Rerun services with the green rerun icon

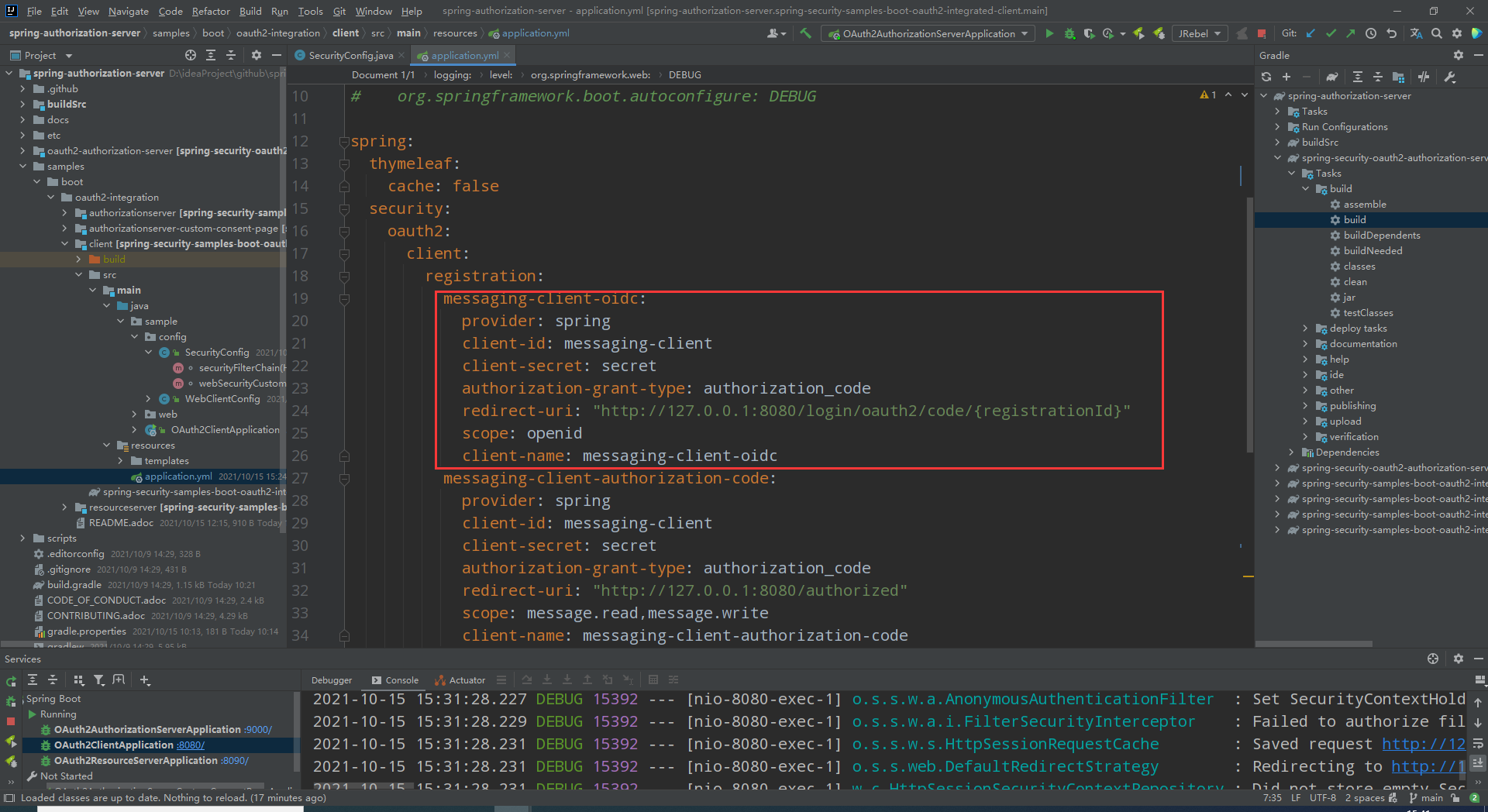11,681
